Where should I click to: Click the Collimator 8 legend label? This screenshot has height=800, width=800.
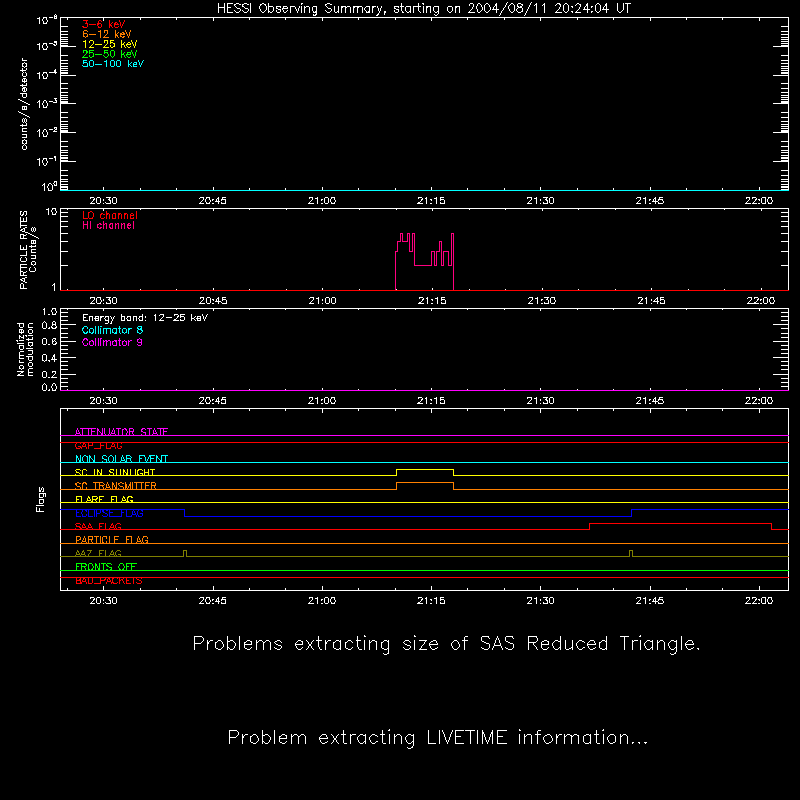coord(112,330)
